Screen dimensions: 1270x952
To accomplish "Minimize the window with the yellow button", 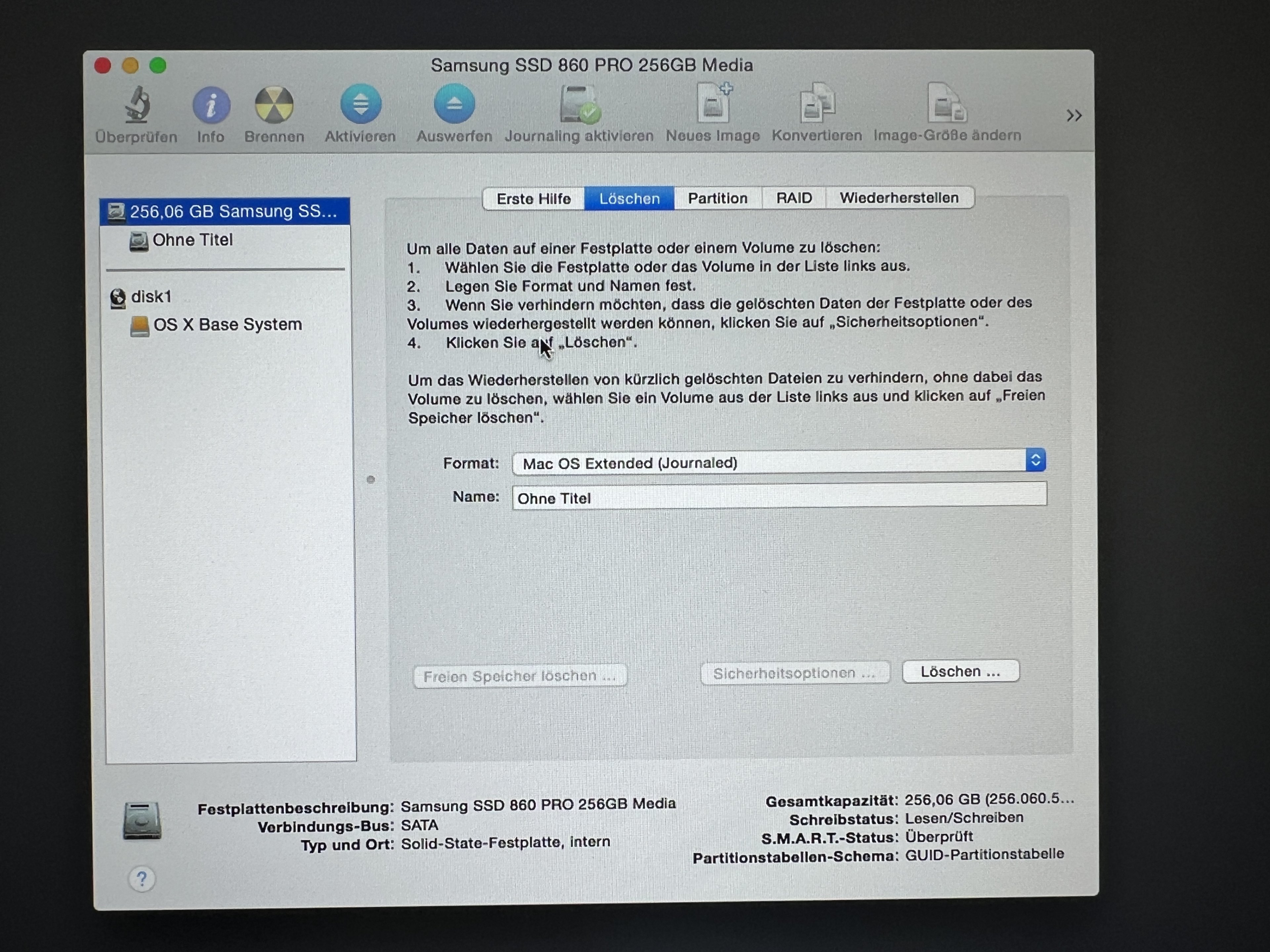I will tap(130, 66).
